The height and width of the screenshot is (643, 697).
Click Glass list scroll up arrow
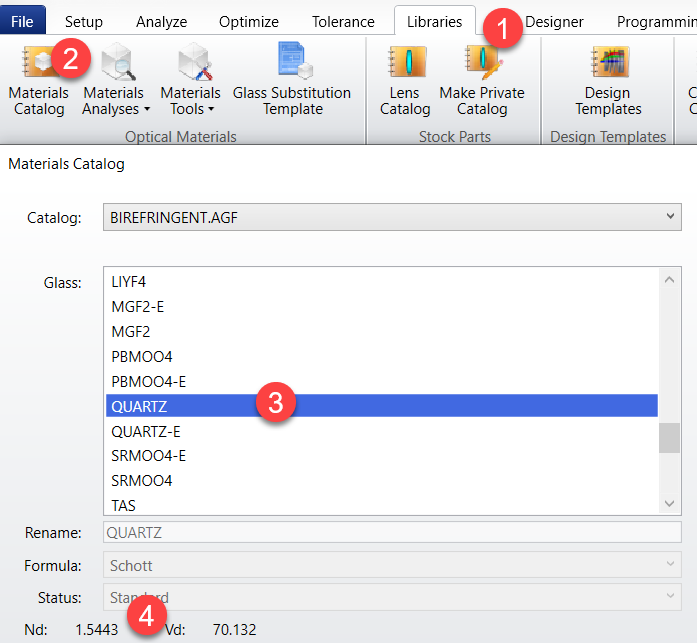coord(669,280)
